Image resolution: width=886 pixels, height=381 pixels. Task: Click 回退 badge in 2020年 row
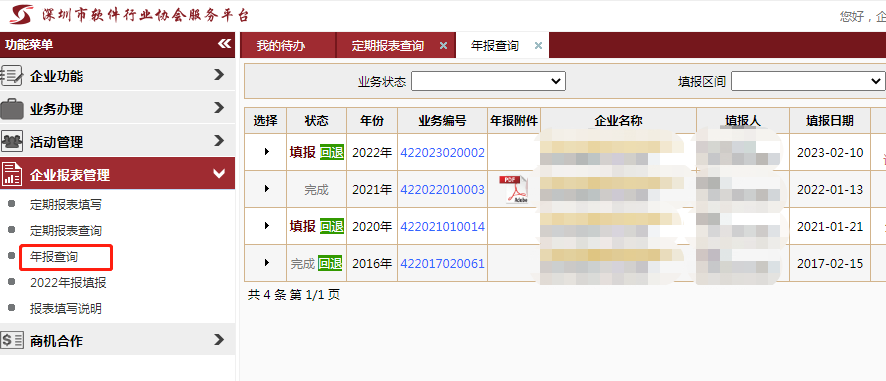332,226
